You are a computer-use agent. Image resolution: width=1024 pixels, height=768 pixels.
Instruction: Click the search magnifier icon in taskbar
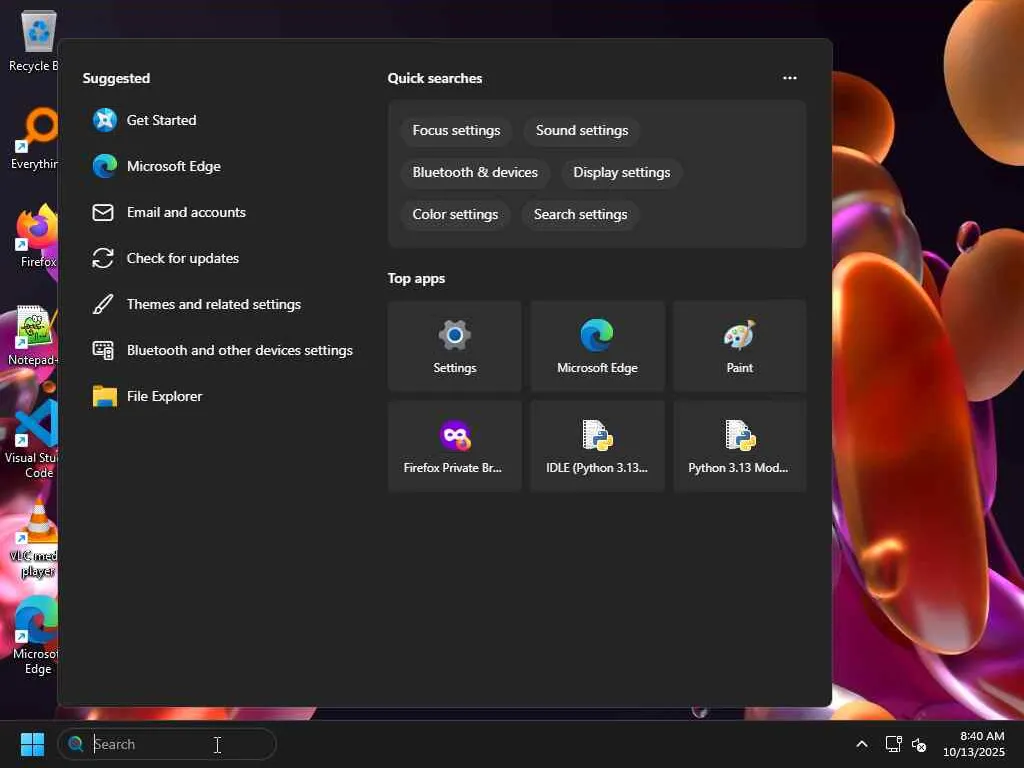tap(76, 744)
